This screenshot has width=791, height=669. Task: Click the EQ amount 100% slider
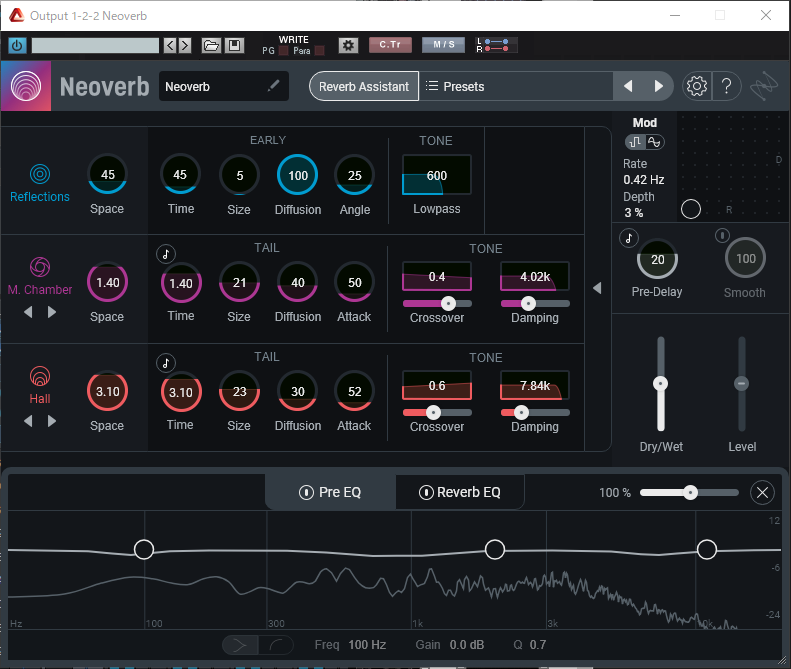pos(689,492)
